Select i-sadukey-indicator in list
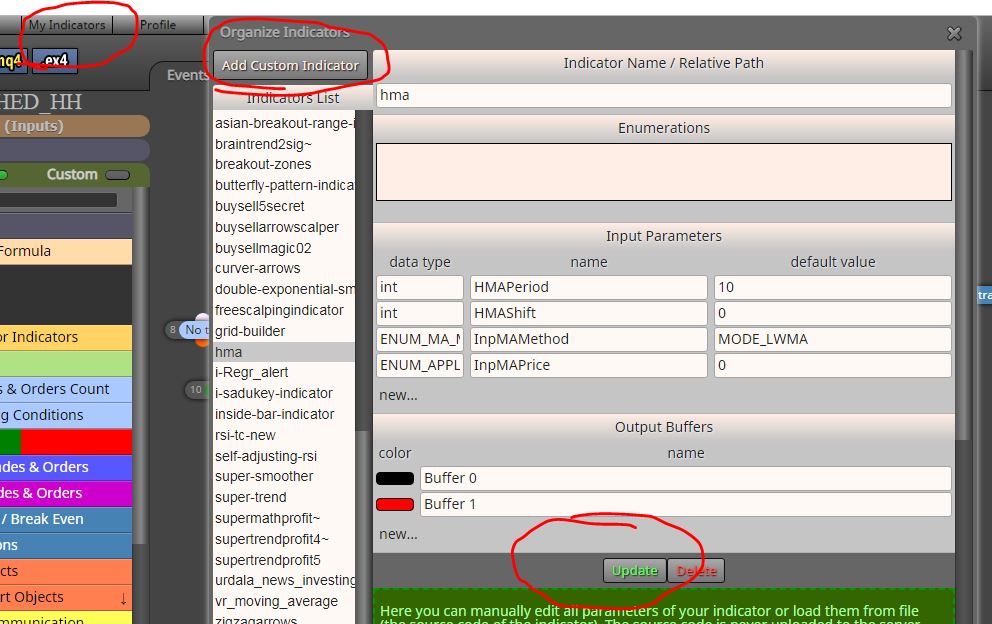 pyautogui.click(x=284, y=393)
